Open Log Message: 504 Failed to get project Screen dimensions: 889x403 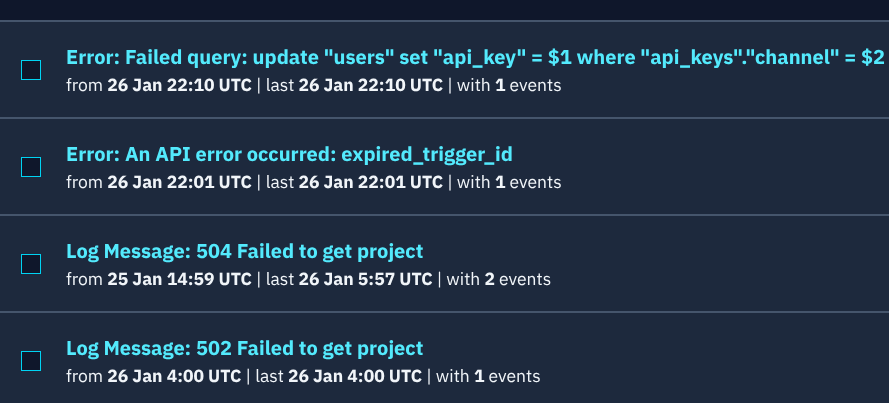[245, 251]
